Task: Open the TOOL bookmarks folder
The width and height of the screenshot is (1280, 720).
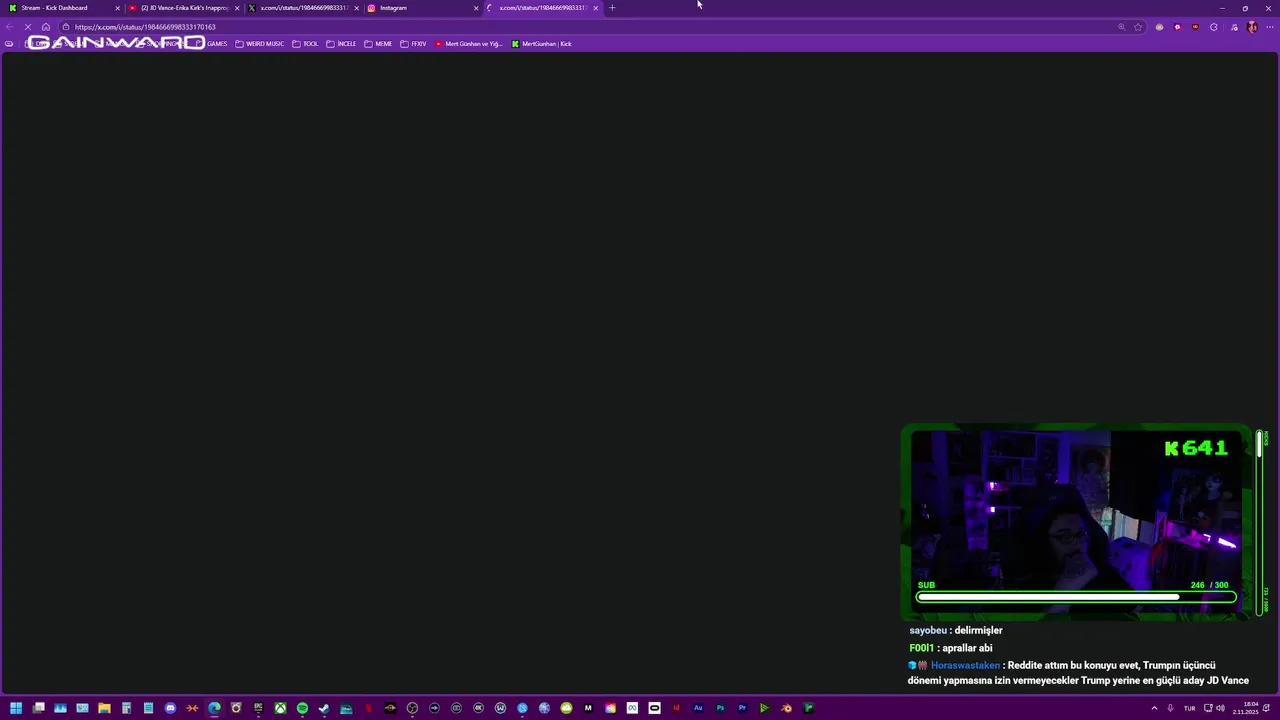Action: click(306, 44)
